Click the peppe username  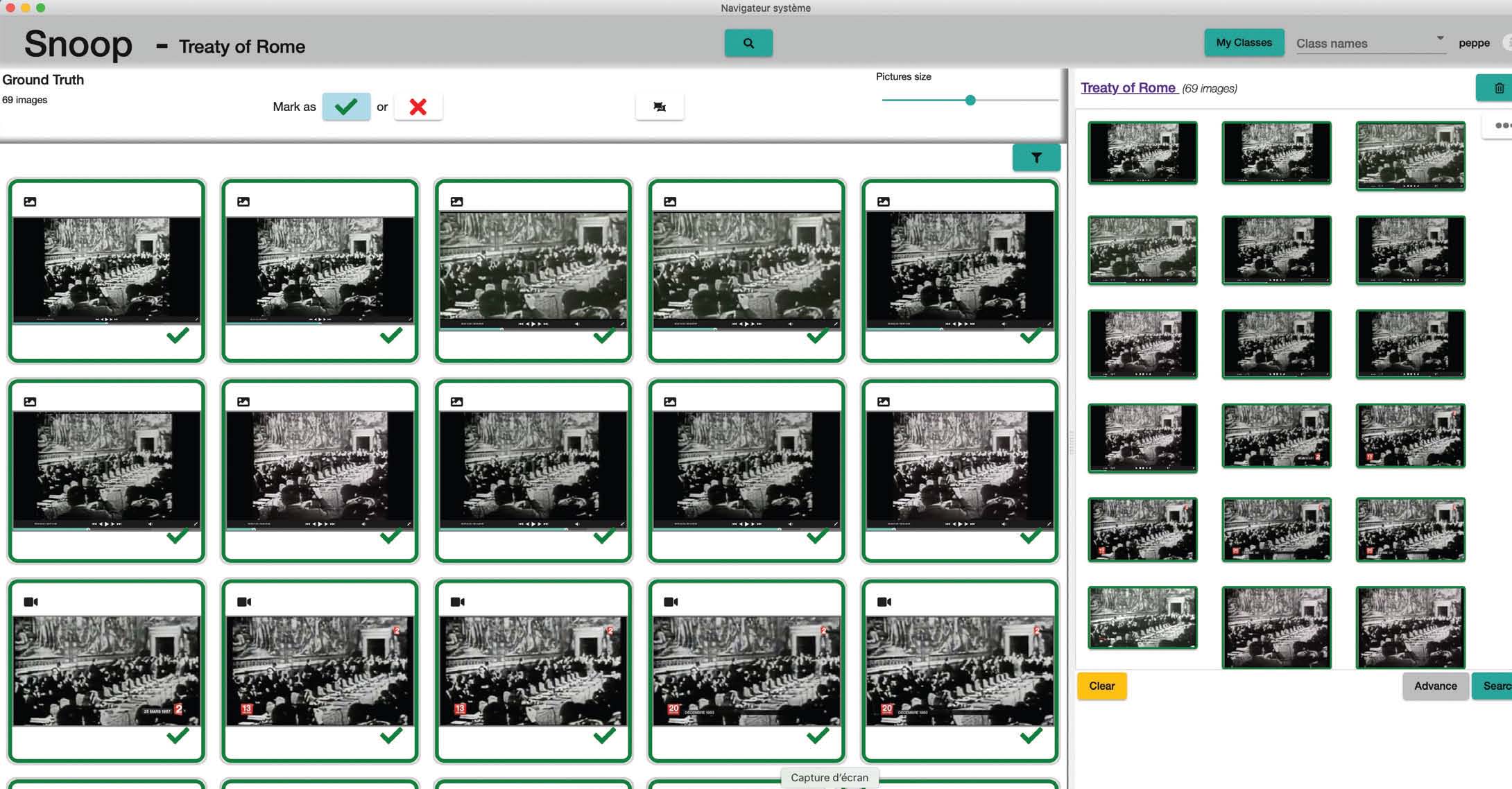1474,43
